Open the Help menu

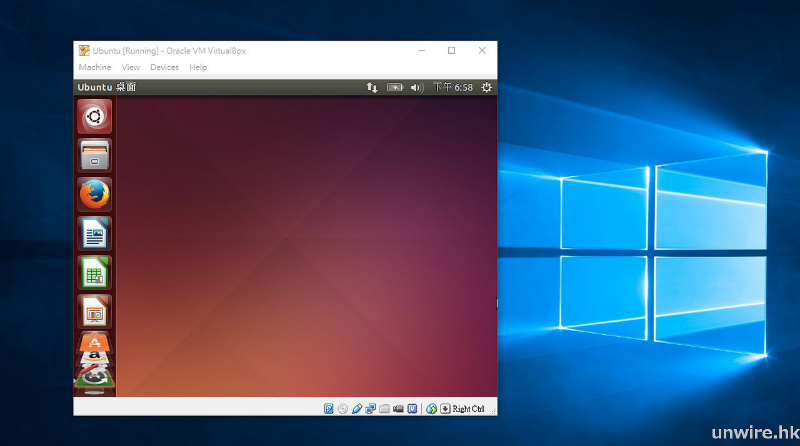[198, 67]
